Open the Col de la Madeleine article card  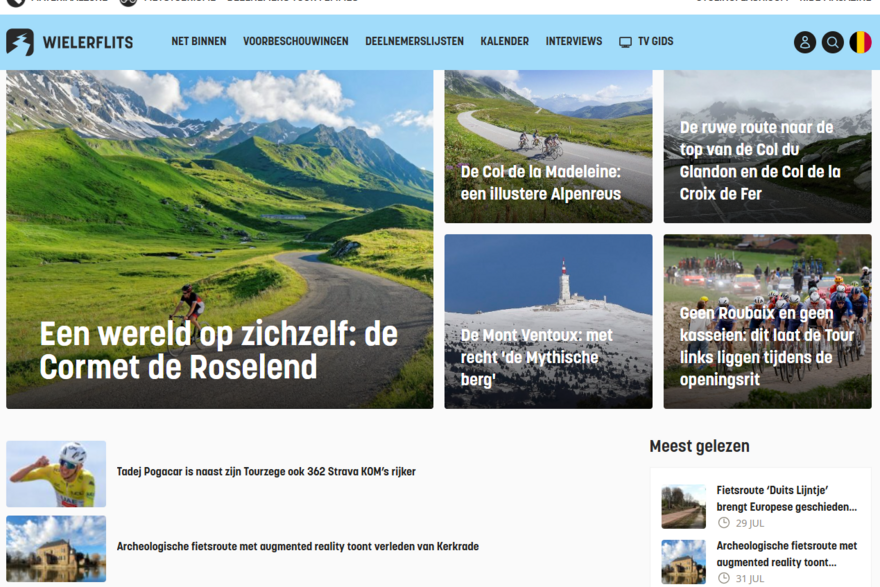click(x=548, y=146)
